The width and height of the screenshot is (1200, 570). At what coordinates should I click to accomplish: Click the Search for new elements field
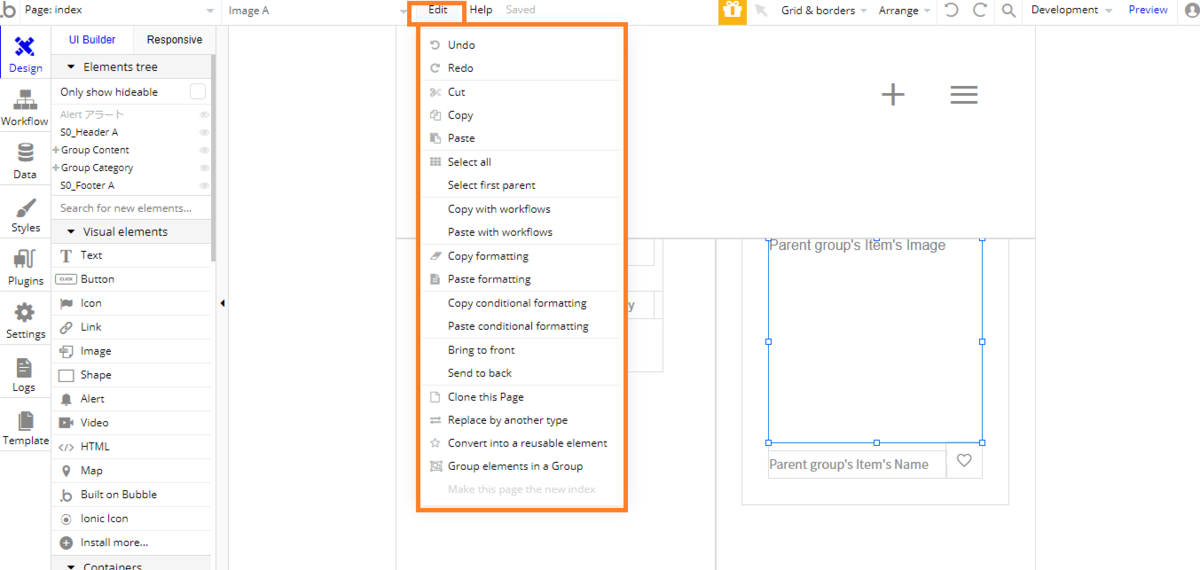(131, 208)
